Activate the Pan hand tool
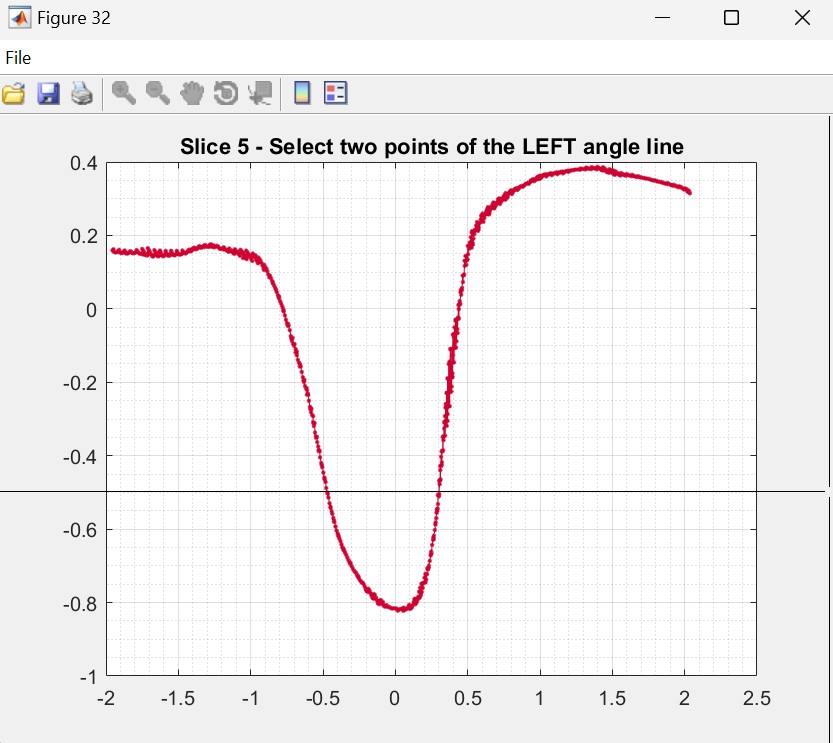The width and height of the screenshot is (833, 743). 192,94
